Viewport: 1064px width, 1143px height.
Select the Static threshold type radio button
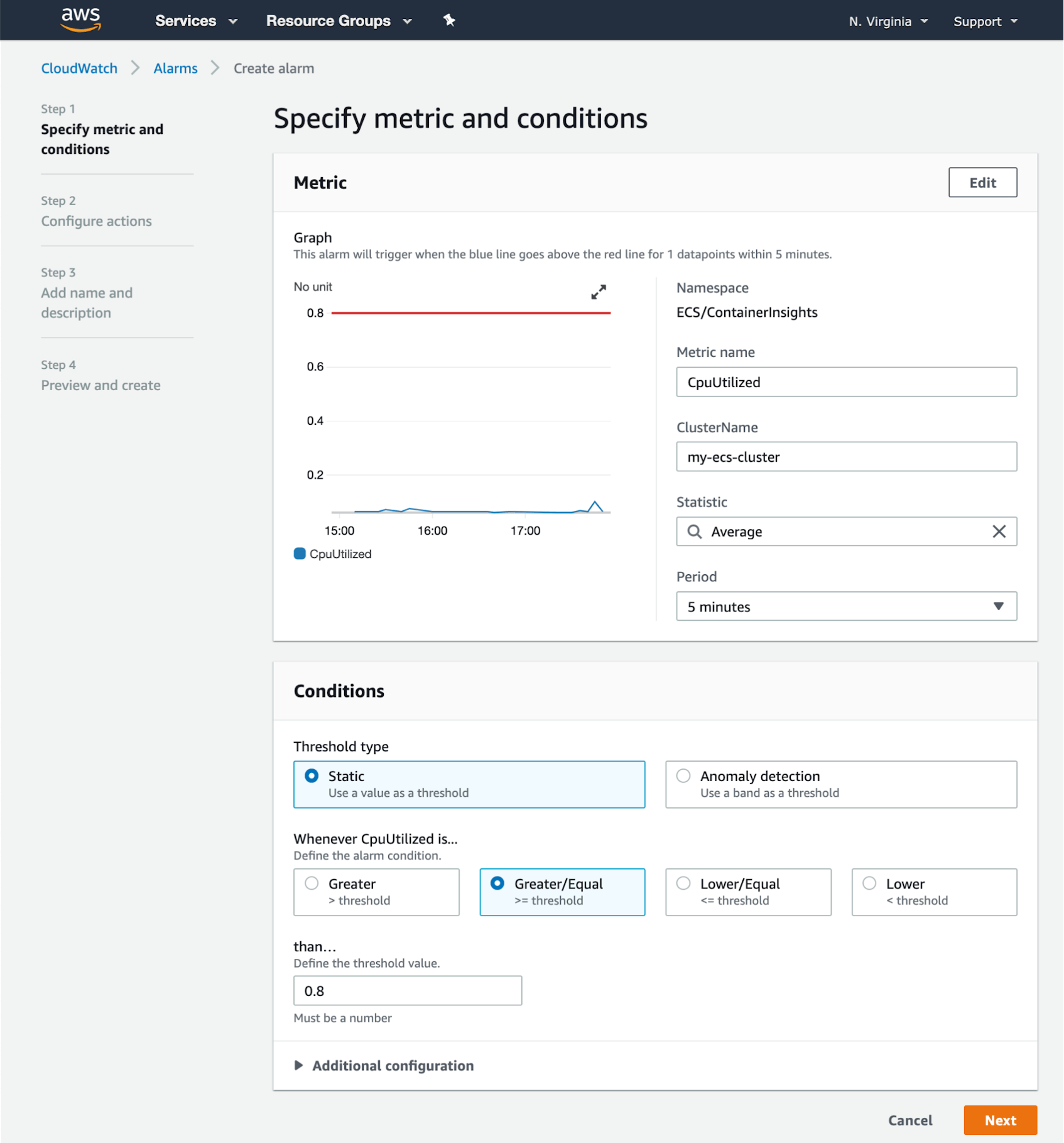coord(312,776)
